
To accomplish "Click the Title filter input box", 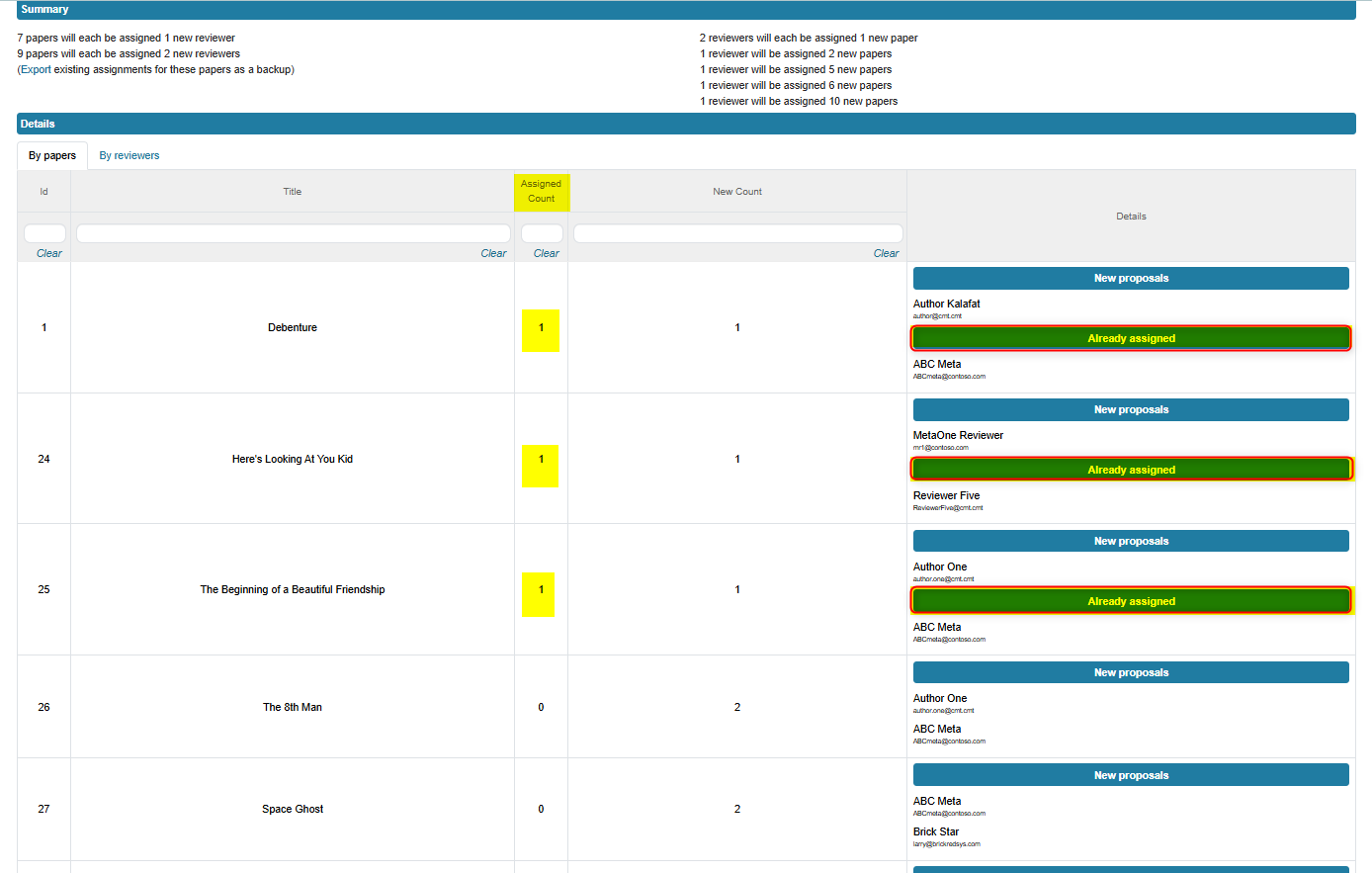I will pos(293,231).
